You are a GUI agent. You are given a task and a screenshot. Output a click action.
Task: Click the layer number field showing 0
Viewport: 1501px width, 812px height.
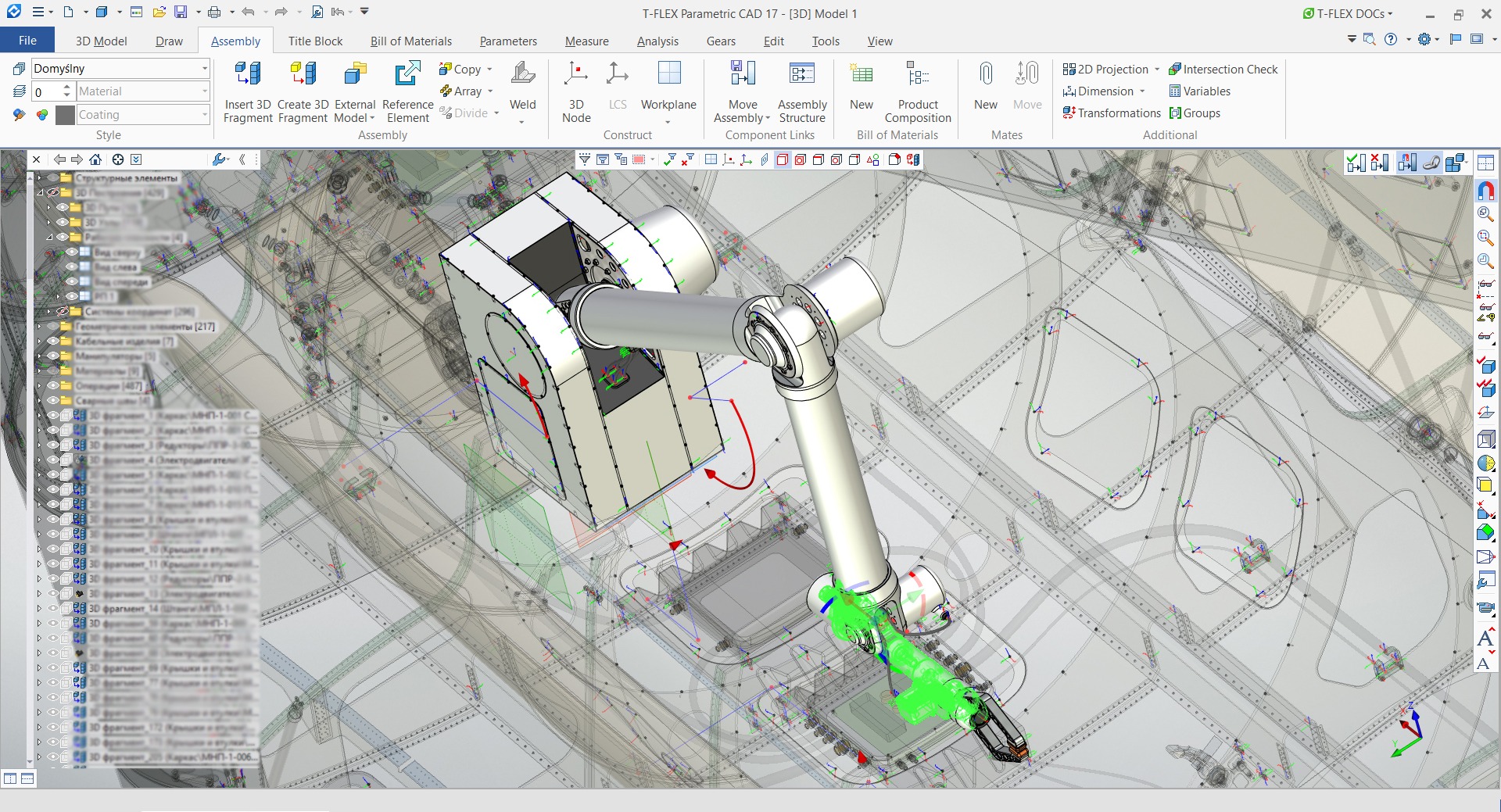tap(45, 91)
